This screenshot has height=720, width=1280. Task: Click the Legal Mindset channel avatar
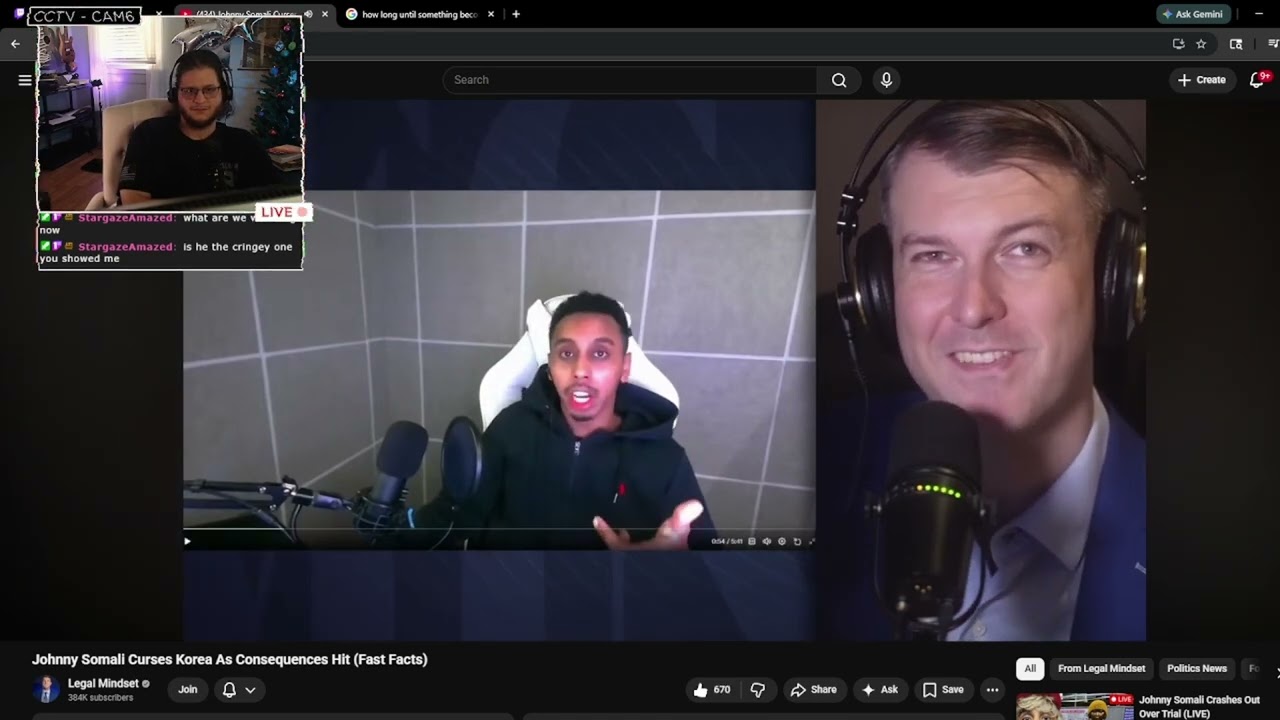[46, 689]
